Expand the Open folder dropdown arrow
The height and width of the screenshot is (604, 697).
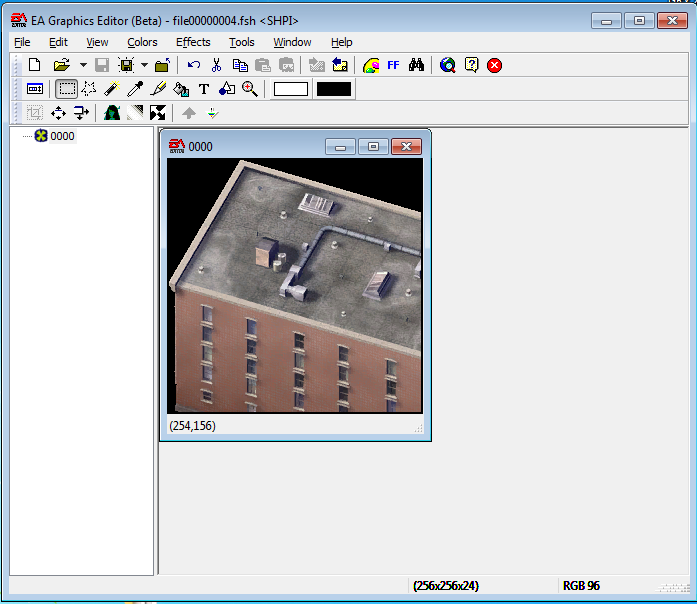tap(83, 65)
